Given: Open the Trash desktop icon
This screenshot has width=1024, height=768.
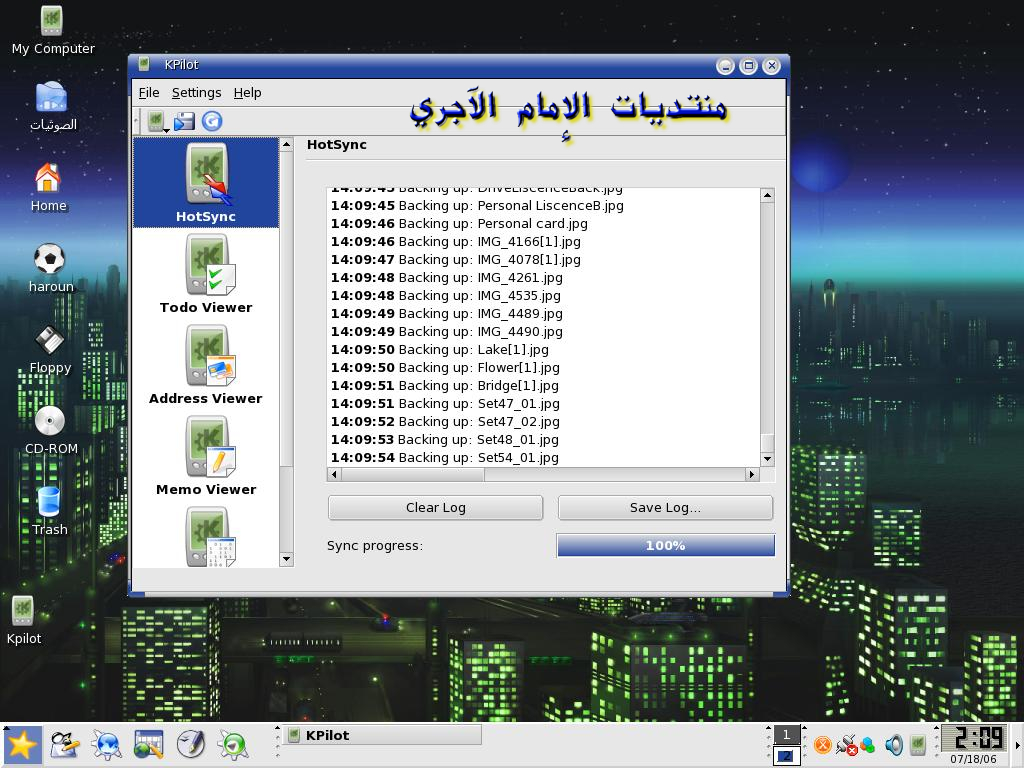Looking at the screenshot, I should (50, 511).
